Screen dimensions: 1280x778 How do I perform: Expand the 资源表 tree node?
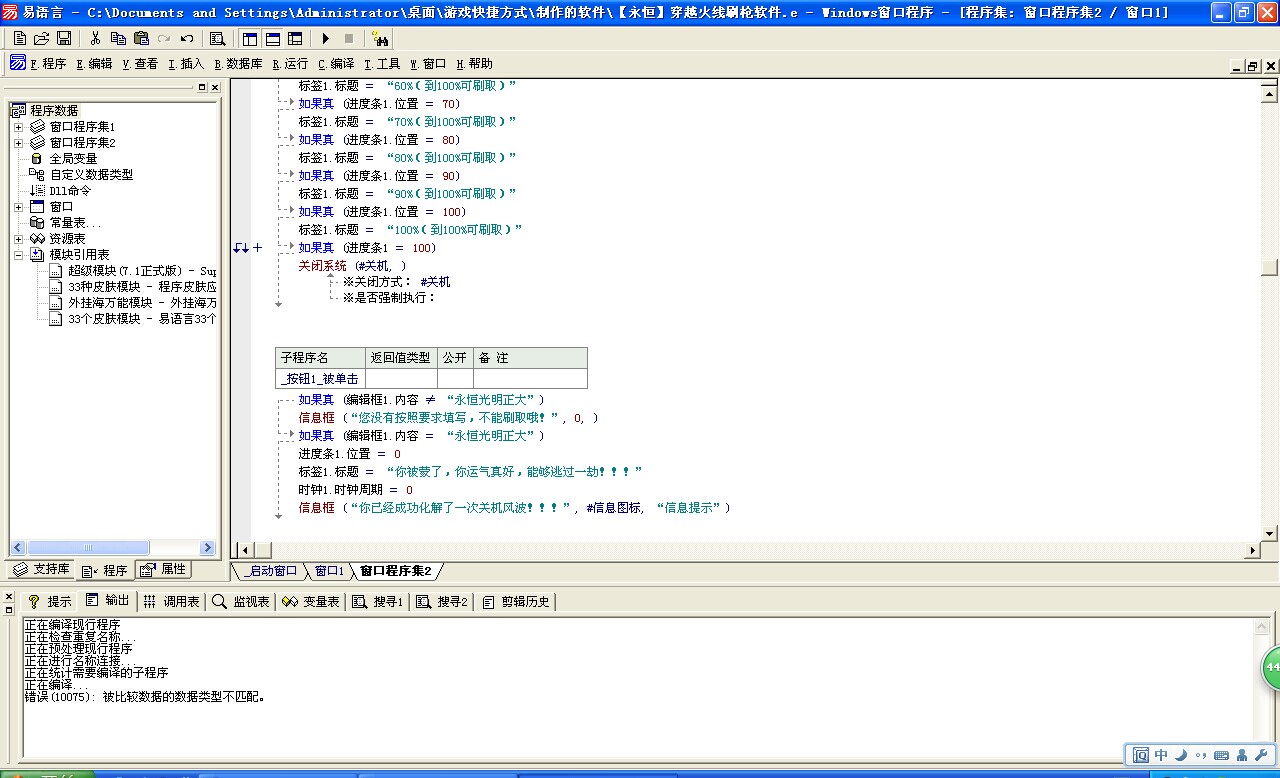pos(18,239)
